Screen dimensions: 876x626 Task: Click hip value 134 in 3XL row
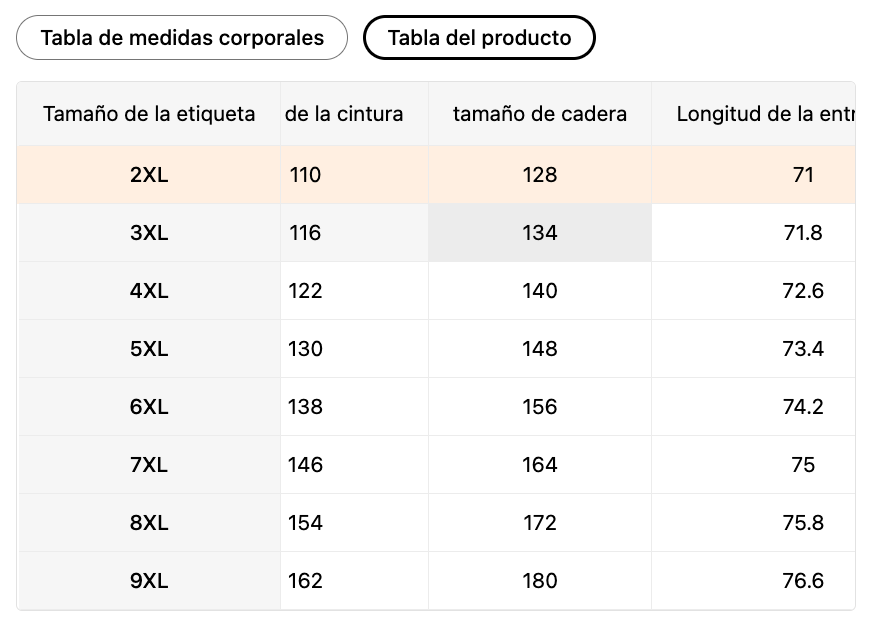(x=540, y=233)
